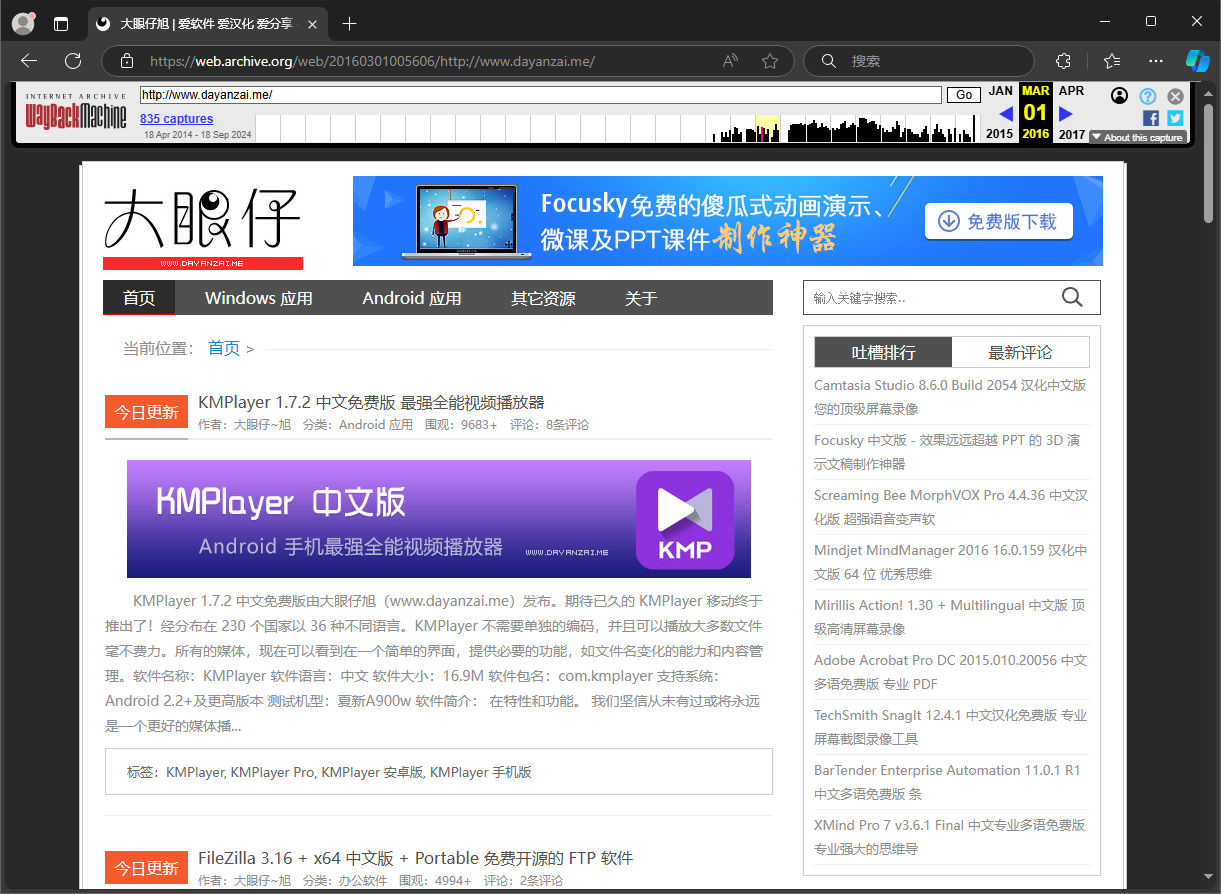
Task: Open the Focusky banner advertisement
Action: click(x=728, y=221)
